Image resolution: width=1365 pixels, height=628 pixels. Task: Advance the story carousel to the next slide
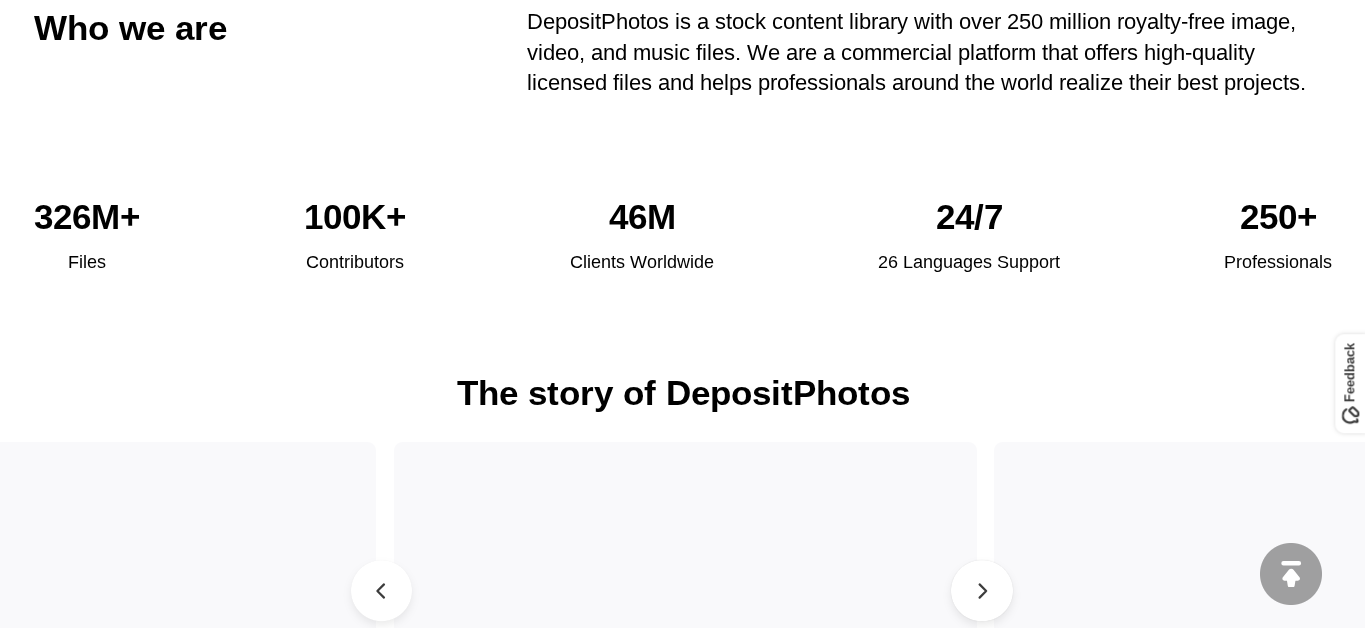point(981,591)
